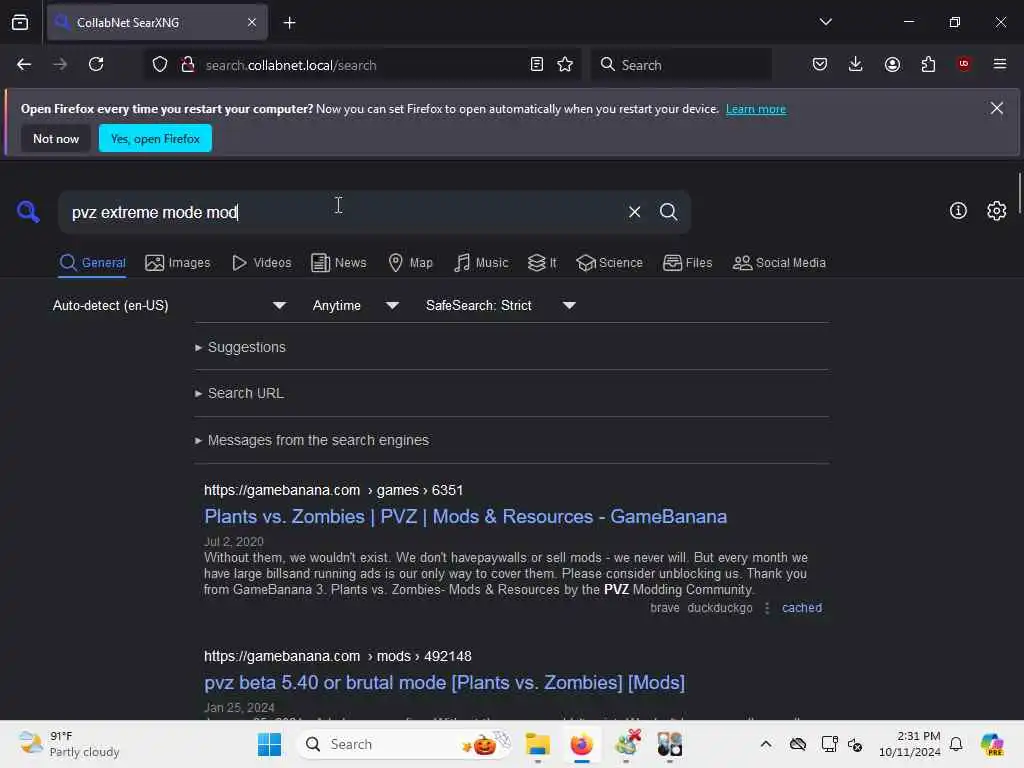
Task: Open SafeSearch: Strict dropdown
Action: 500,306
